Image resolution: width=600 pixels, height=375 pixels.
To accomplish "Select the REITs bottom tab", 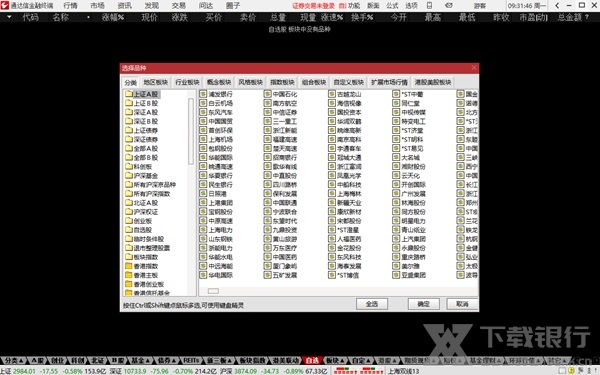I will click(191, 360).
